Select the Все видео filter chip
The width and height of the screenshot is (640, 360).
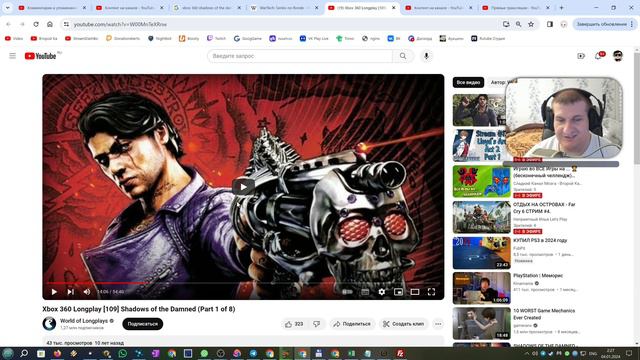point(468,82)
